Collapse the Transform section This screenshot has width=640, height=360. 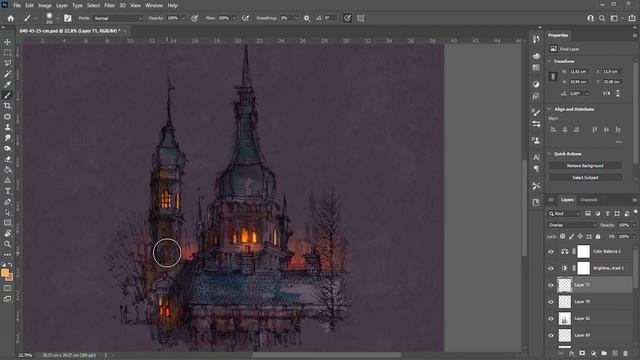pos(549,61)
